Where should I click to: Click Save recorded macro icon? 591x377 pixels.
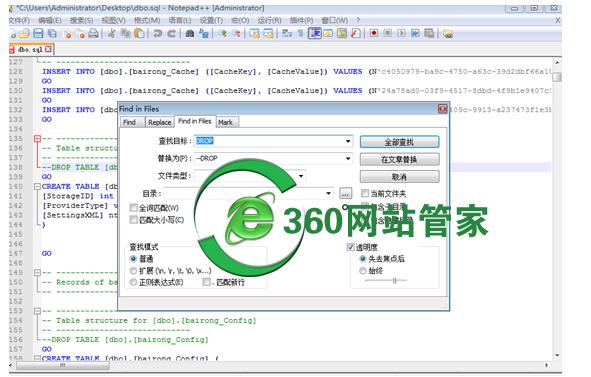tap(429, 34)
